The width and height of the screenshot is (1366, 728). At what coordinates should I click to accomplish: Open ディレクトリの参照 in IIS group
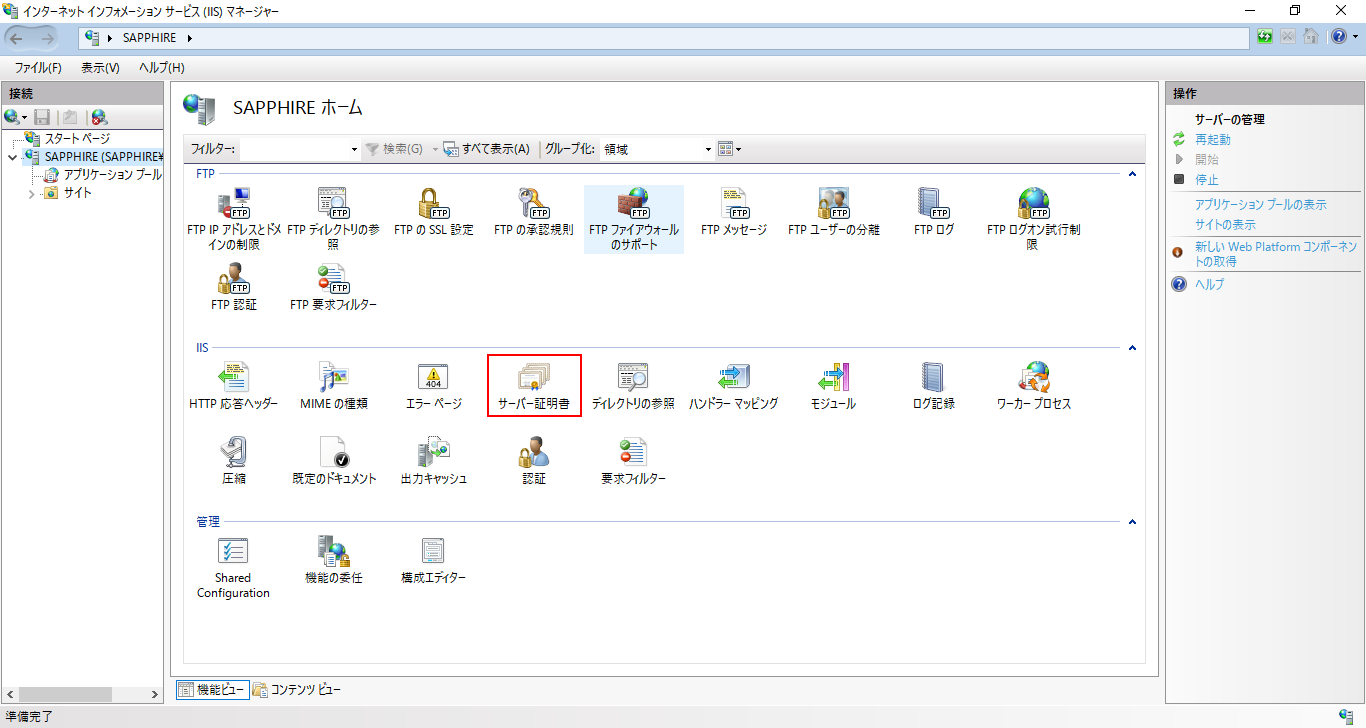pos(634,387)
